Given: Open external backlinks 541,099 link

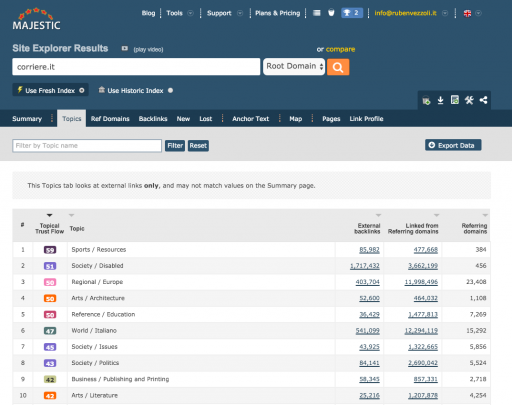Looking at the screenshot, I should 368,331.
